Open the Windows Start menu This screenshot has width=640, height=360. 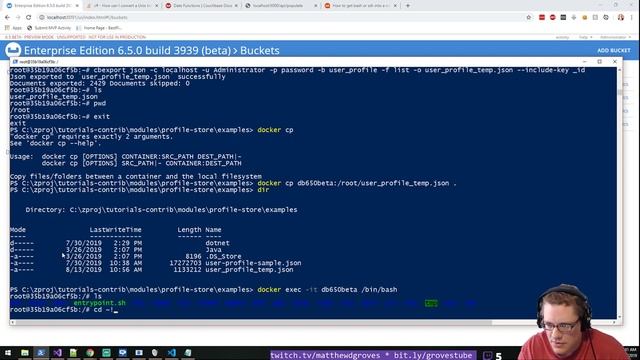[x=8, y=353]
